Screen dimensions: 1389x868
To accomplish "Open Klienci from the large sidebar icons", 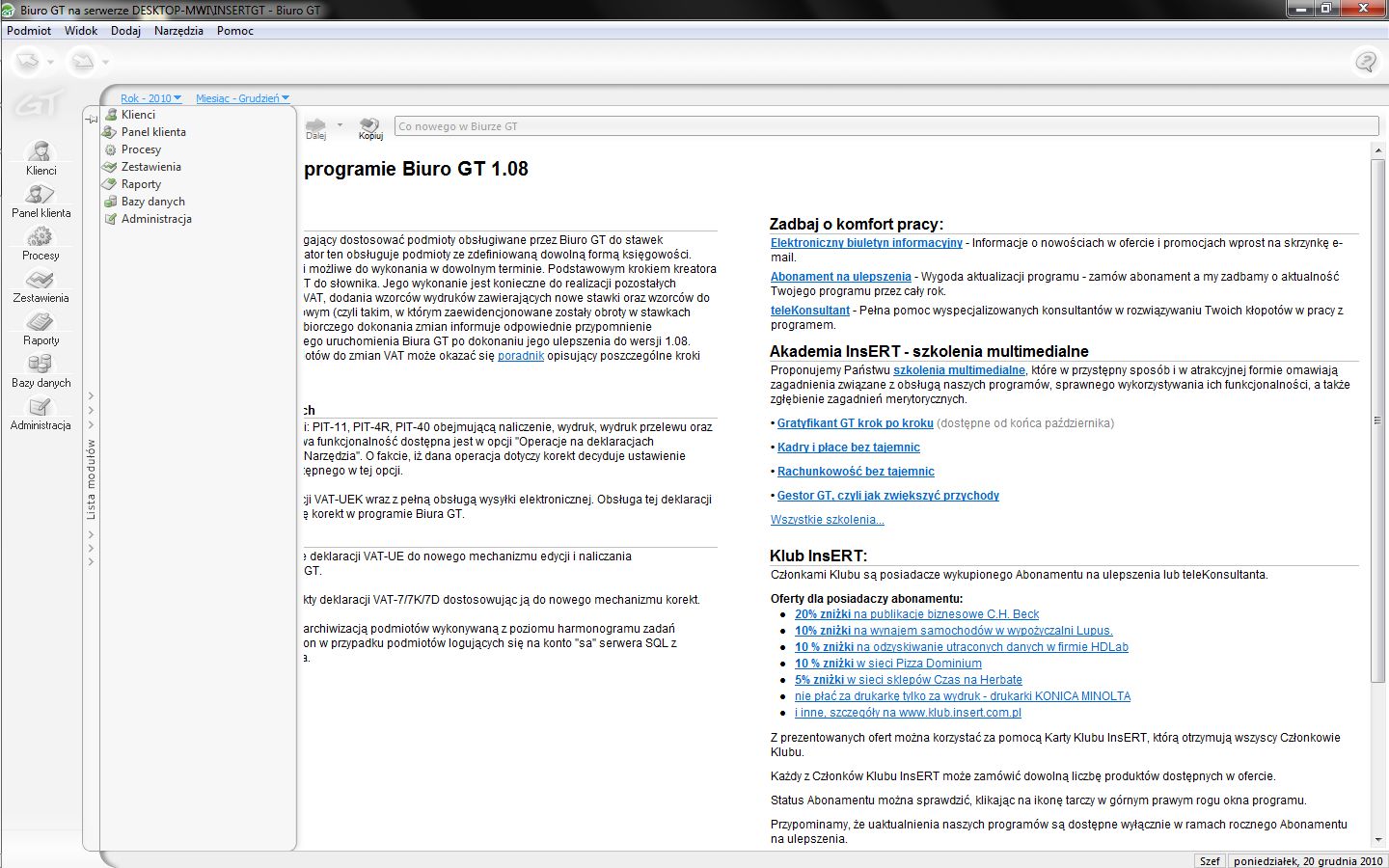I will pyautogui.click(x=41, y=158).
